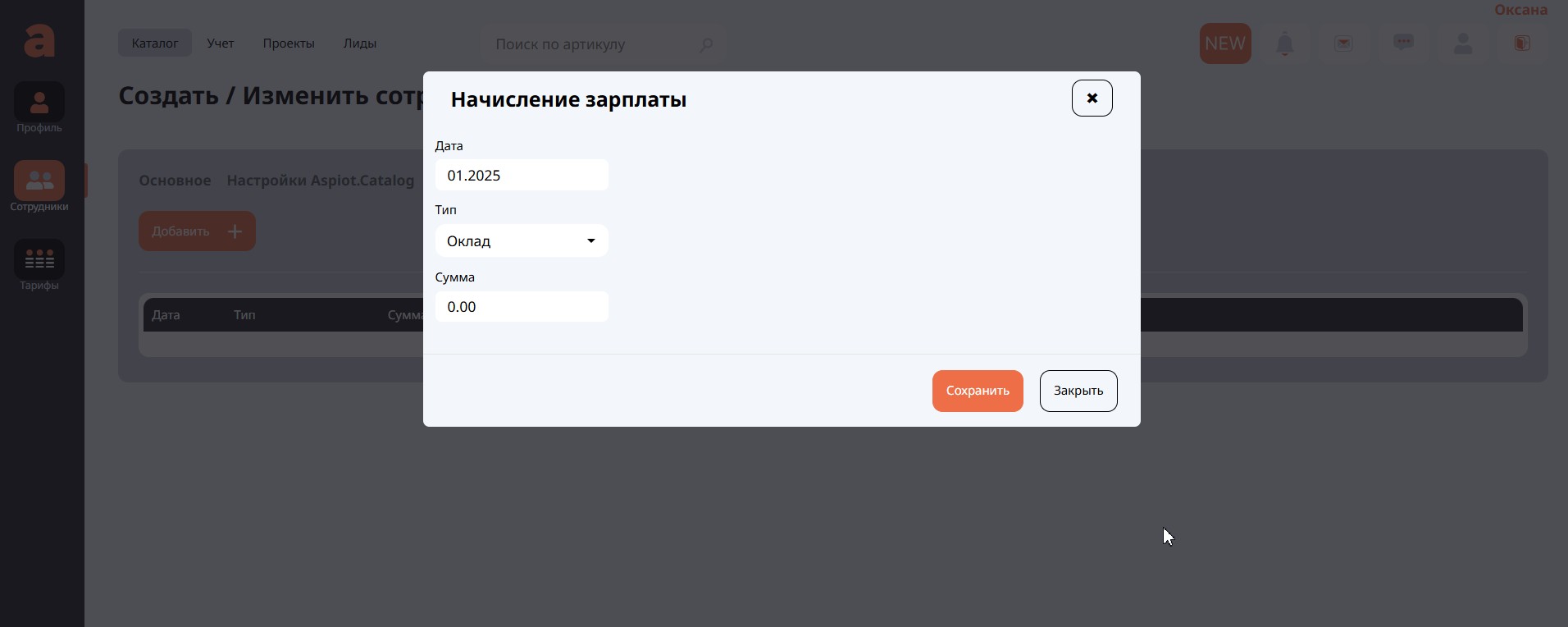Click the search magnifier icon
Image resolution: width=1568 pixels, height=627 pixels.
point(706,44)
